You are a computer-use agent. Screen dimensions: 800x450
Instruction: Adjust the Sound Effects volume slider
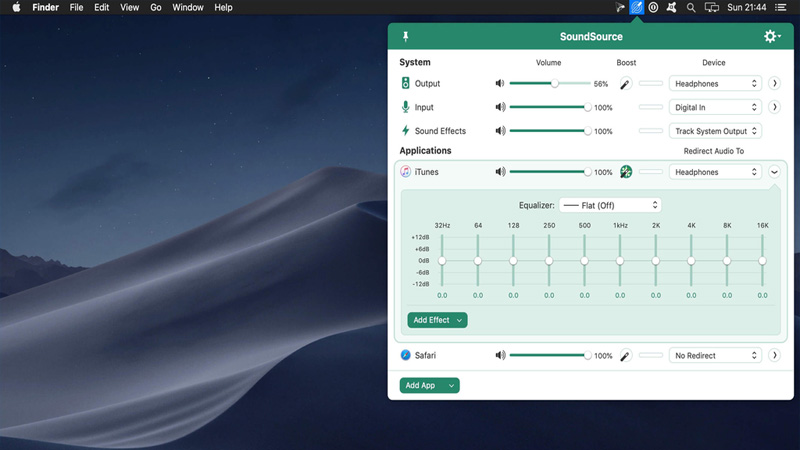pyautogui.click(x=550, y=131)
